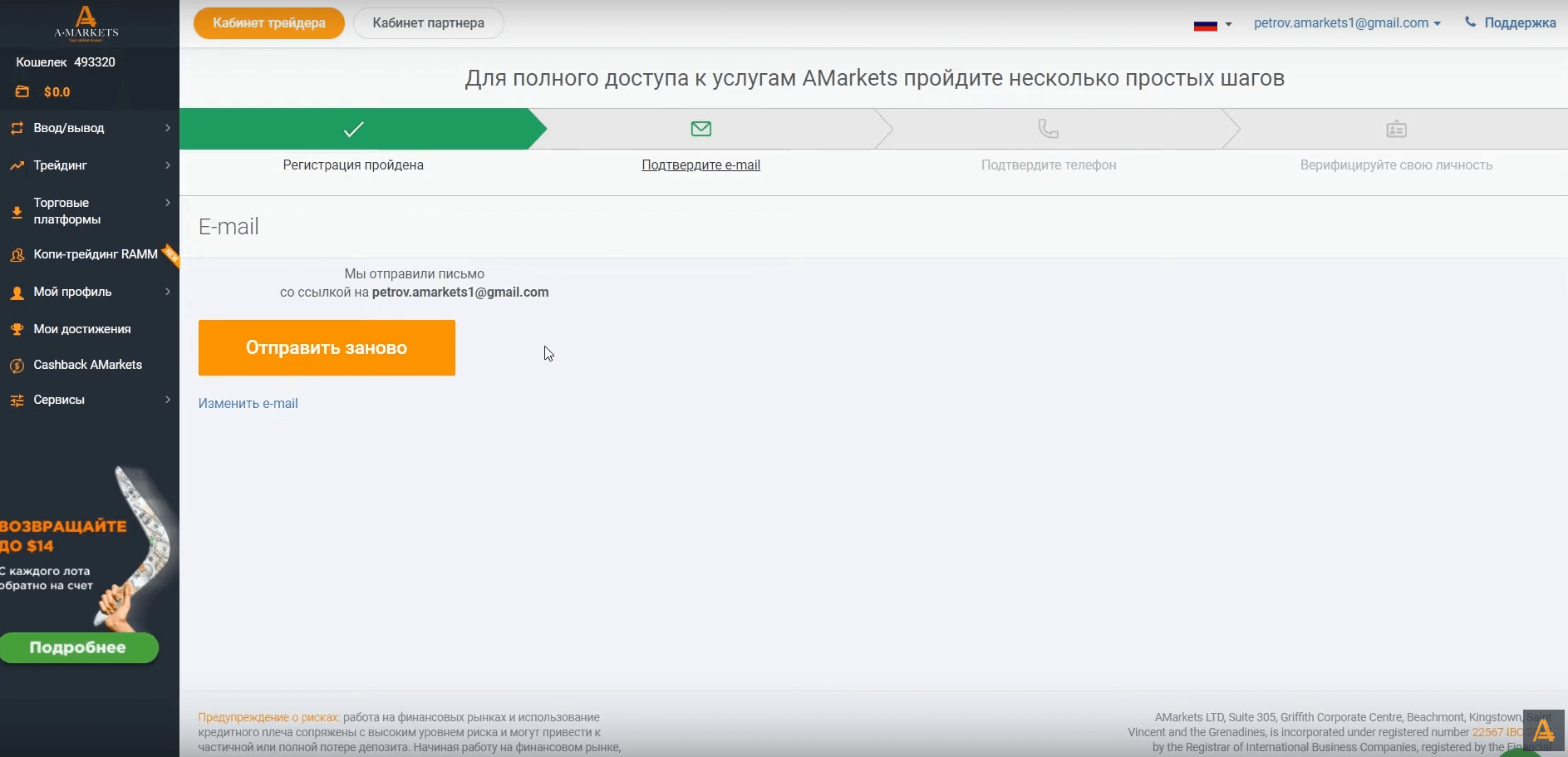
Task: Click the Трейдинг chart icon
Action: (x=17, y=165)
